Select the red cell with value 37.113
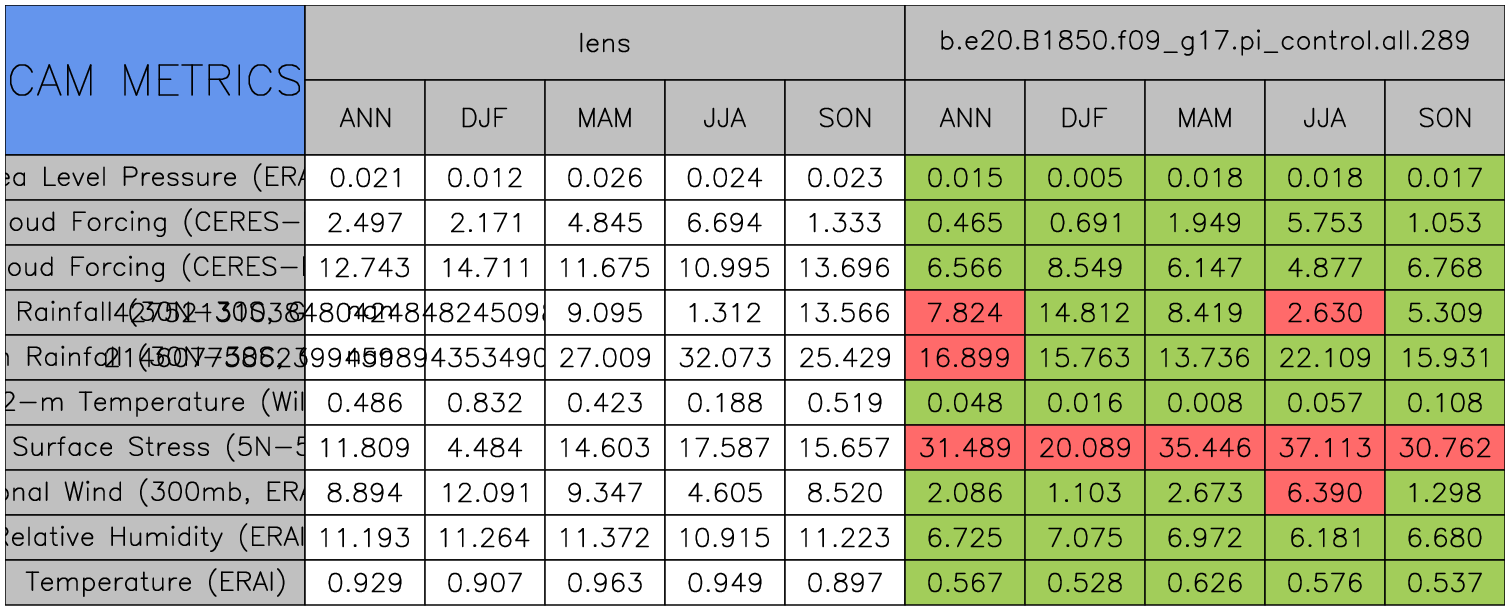 pos(1324,447)
